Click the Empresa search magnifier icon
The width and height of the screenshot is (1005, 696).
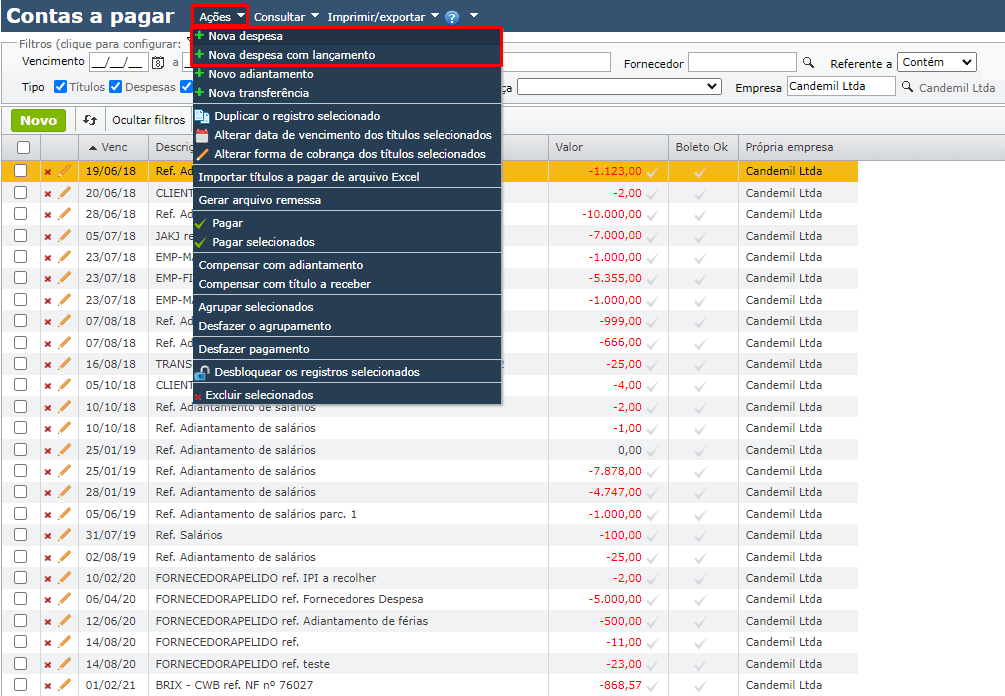tap(907, 87)
